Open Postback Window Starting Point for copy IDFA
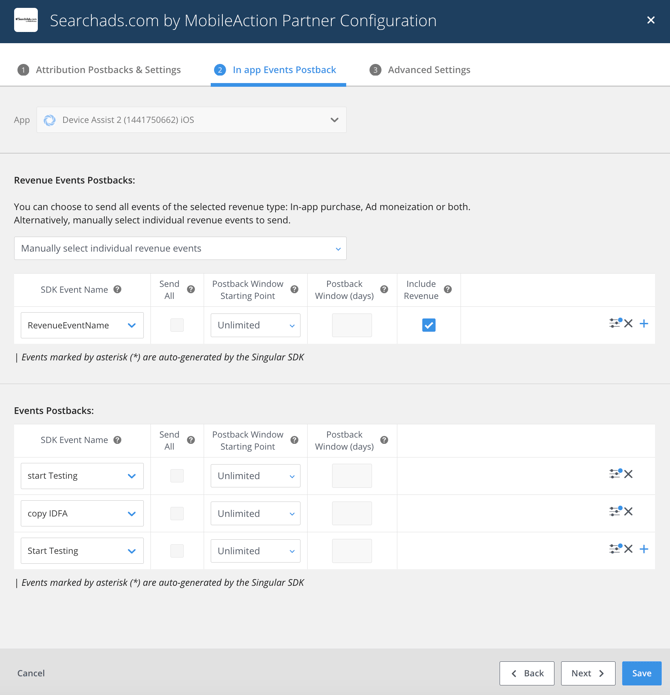The image size is (670, 695). tap(256, 514)
